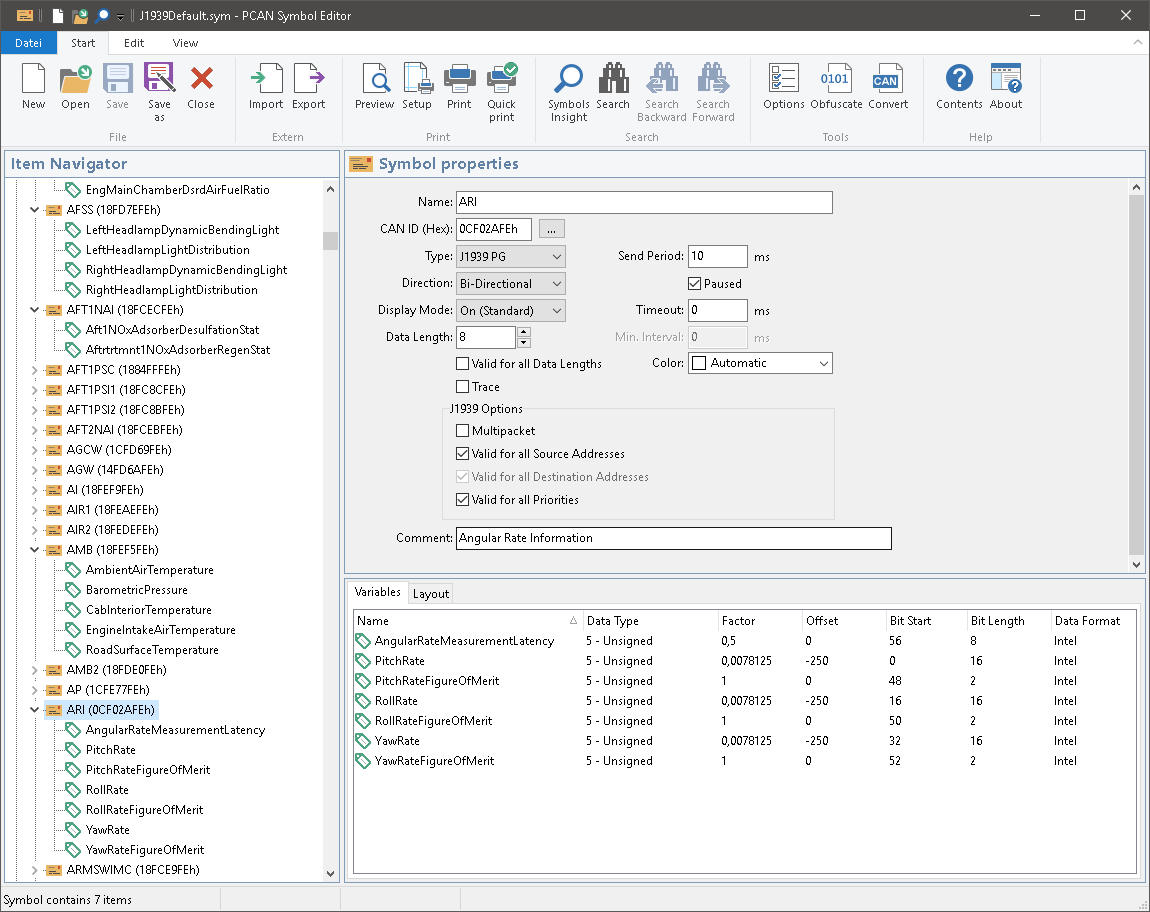
Task: Uncheck the Paused checkbox
Action: click(696, 284)
